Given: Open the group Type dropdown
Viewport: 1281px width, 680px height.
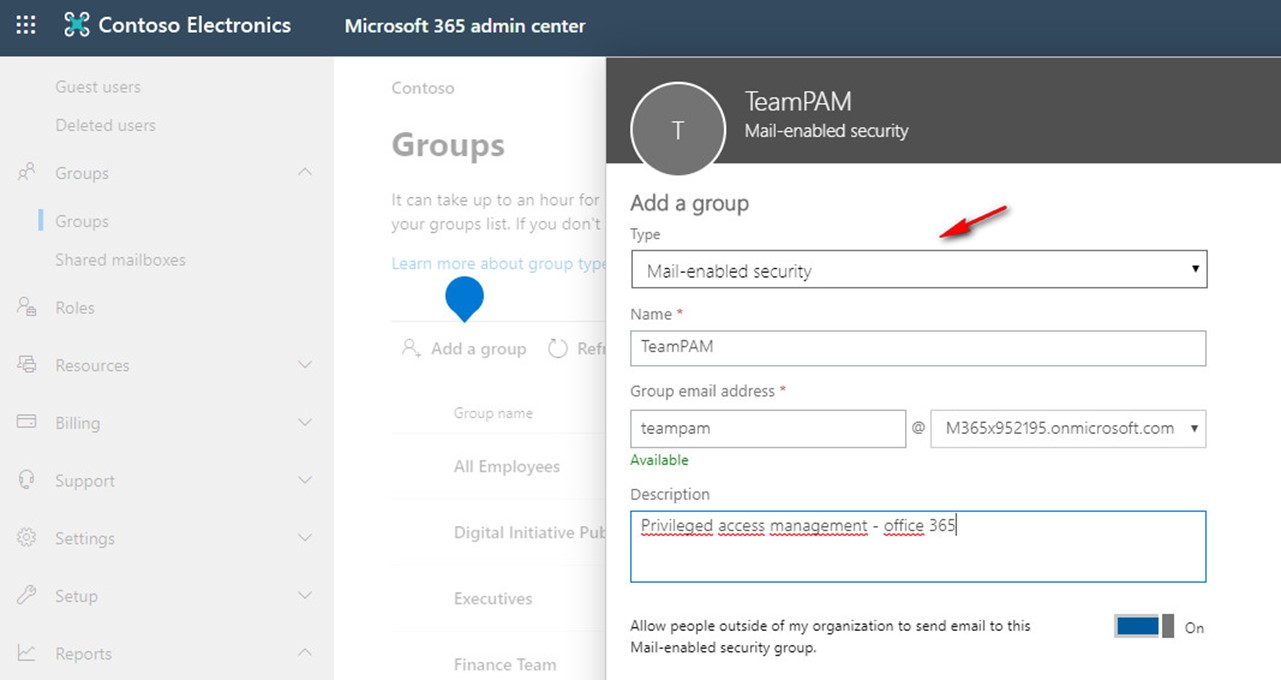Looking at the screenshot, I should click(919, 270).
